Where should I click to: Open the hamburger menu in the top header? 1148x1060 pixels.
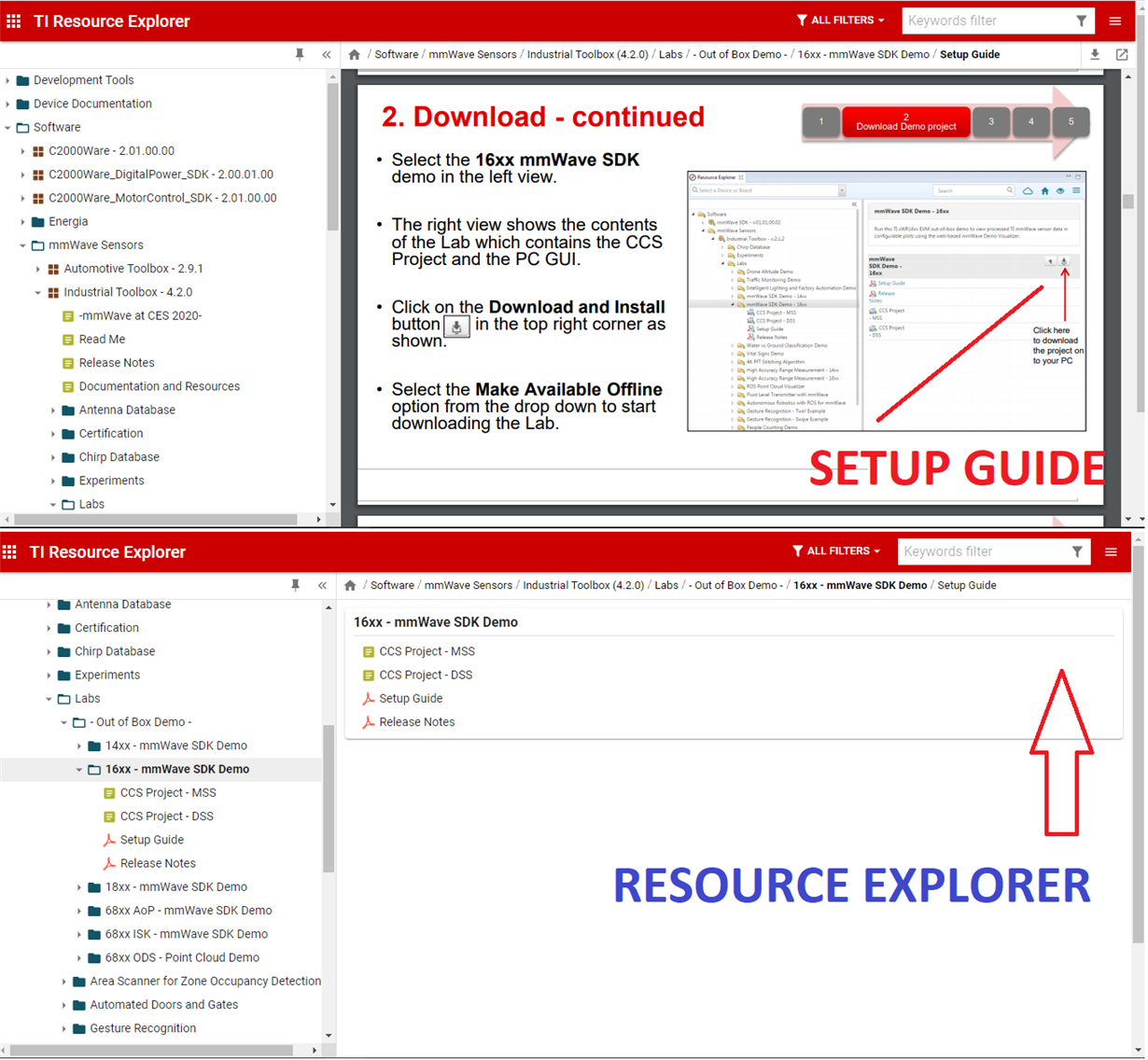coord(1116,20)
